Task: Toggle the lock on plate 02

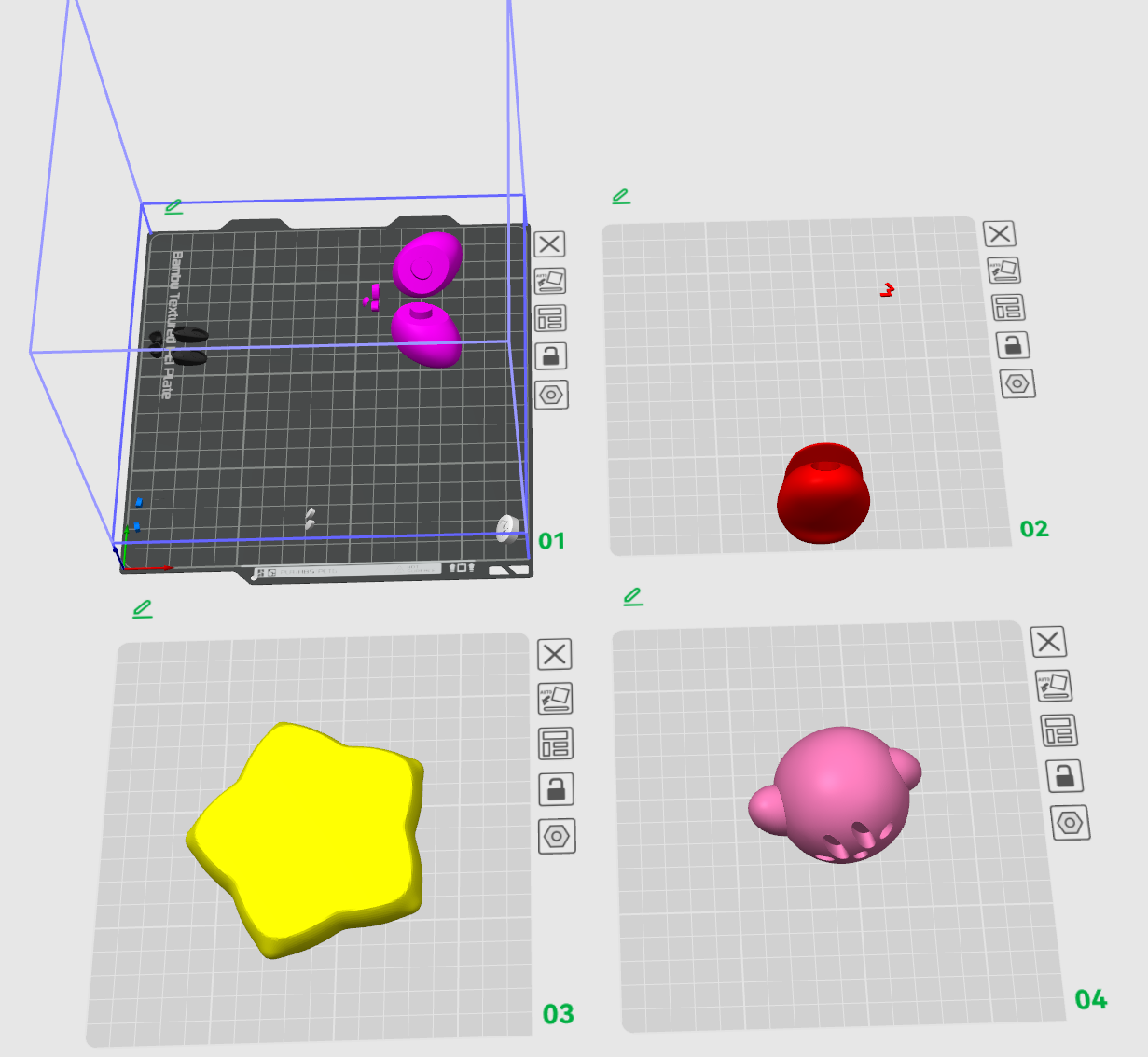Action: 1013,344
